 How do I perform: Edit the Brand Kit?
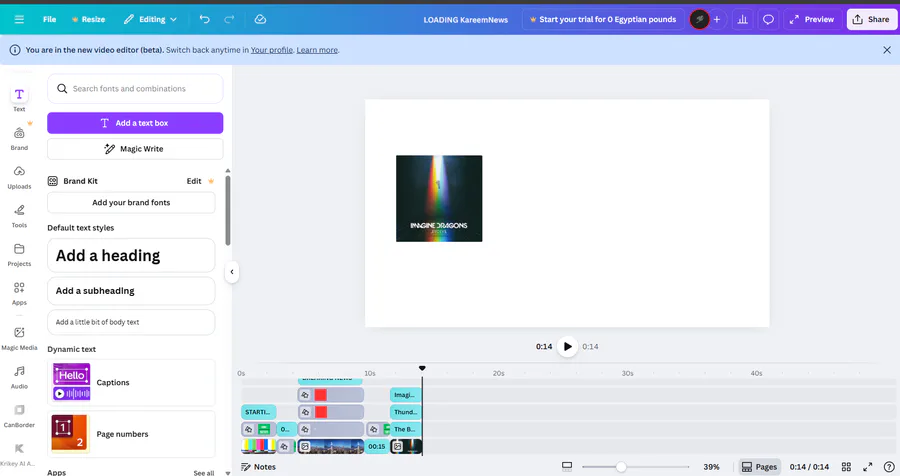[x=194, y=181]
